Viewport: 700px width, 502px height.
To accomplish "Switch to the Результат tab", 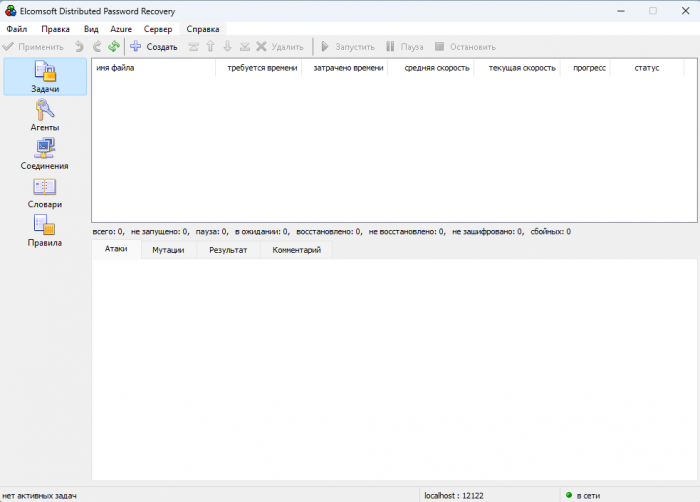I will [x=228, y=250].
